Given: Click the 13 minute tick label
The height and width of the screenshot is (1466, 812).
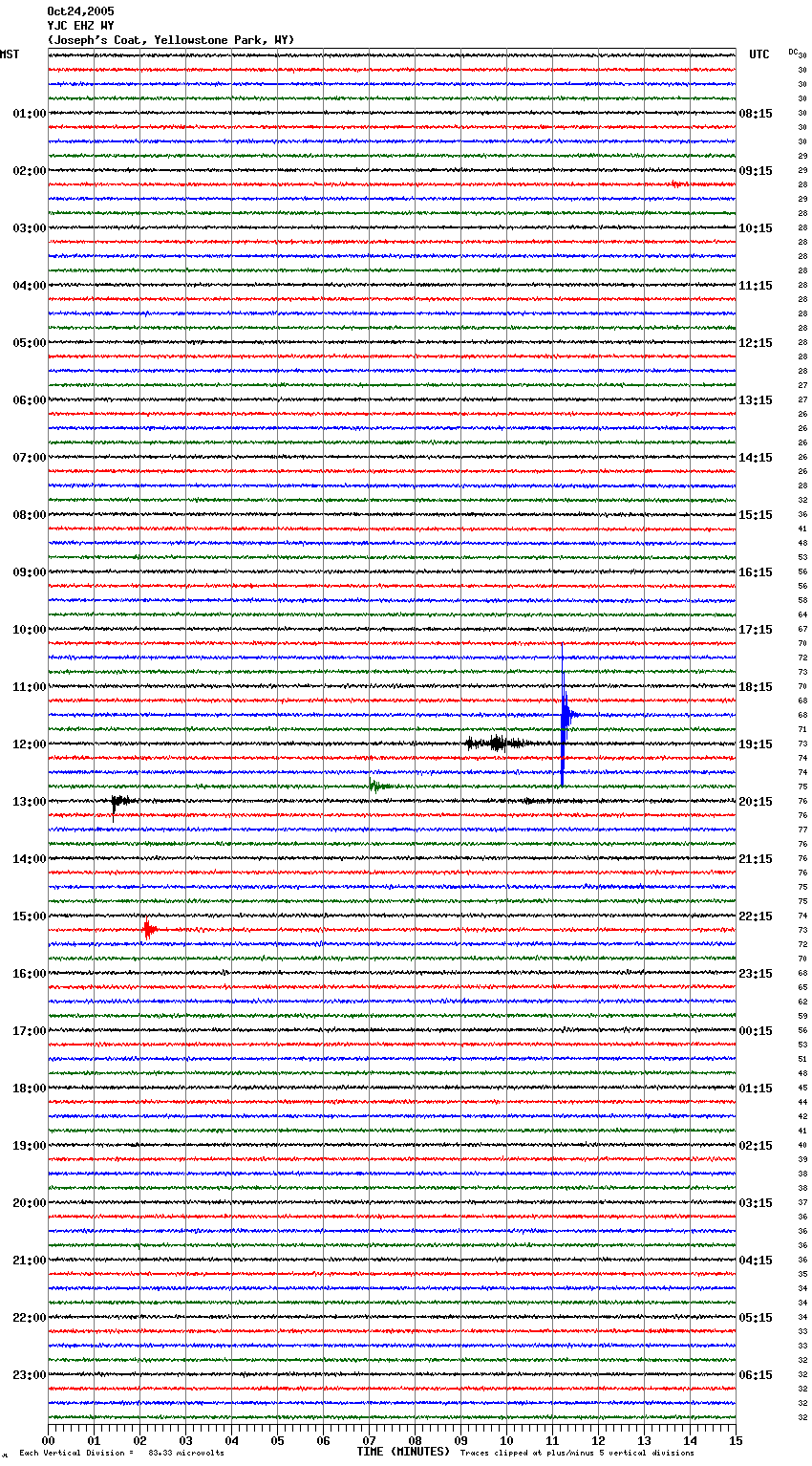Looking at the screenshot, I should pos(644,1440).
